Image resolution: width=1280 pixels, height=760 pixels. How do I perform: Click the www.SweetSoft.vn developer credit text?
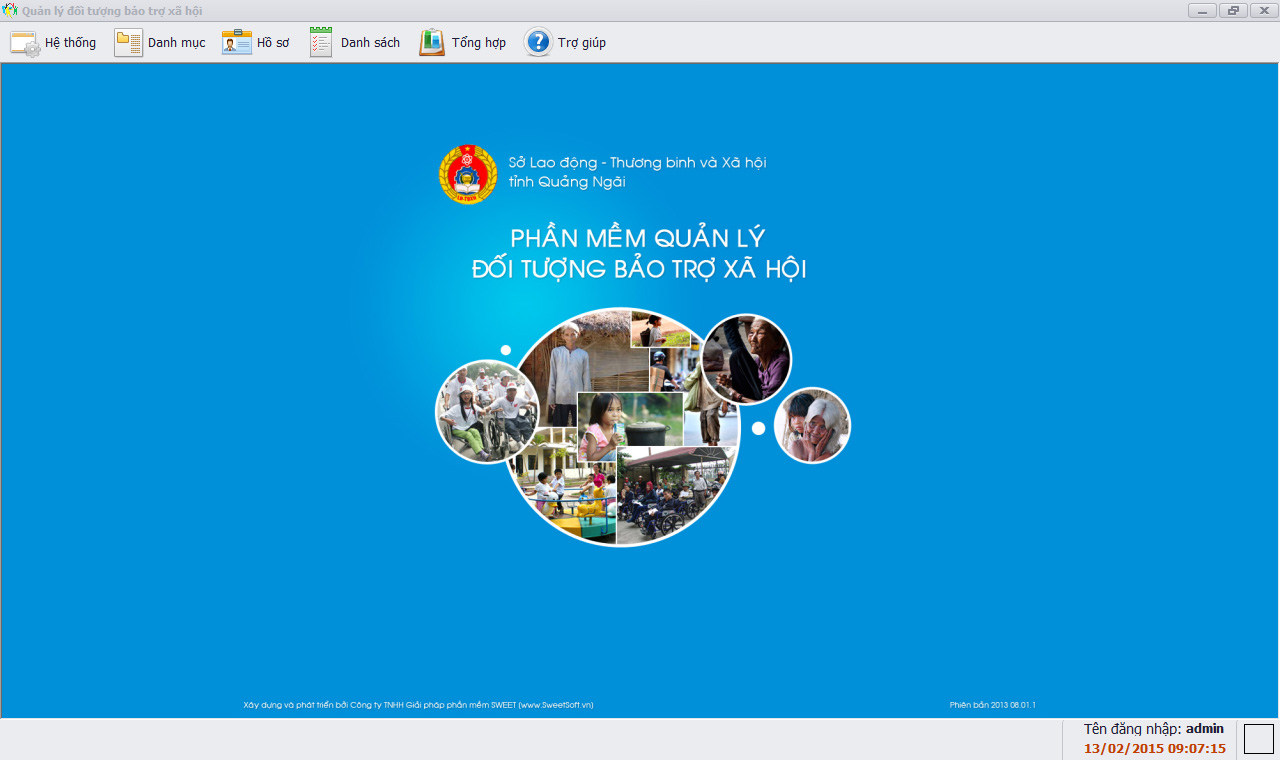tap(418, 705)
